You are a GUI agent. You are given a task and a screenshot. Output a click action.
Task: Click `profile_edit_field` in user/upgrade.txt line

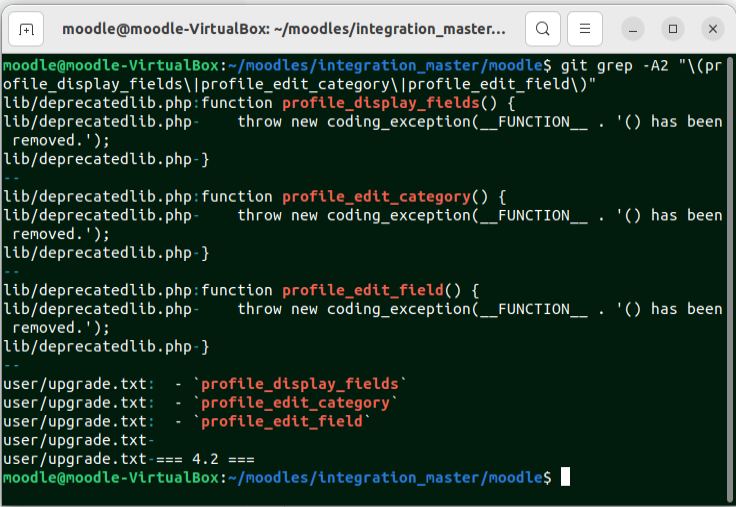(282, 422)
